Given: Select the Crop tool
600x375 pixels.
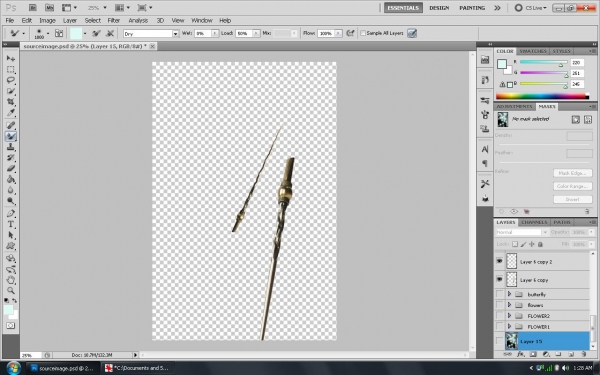Looking at the screenshot, I should (x=11, y=102).
